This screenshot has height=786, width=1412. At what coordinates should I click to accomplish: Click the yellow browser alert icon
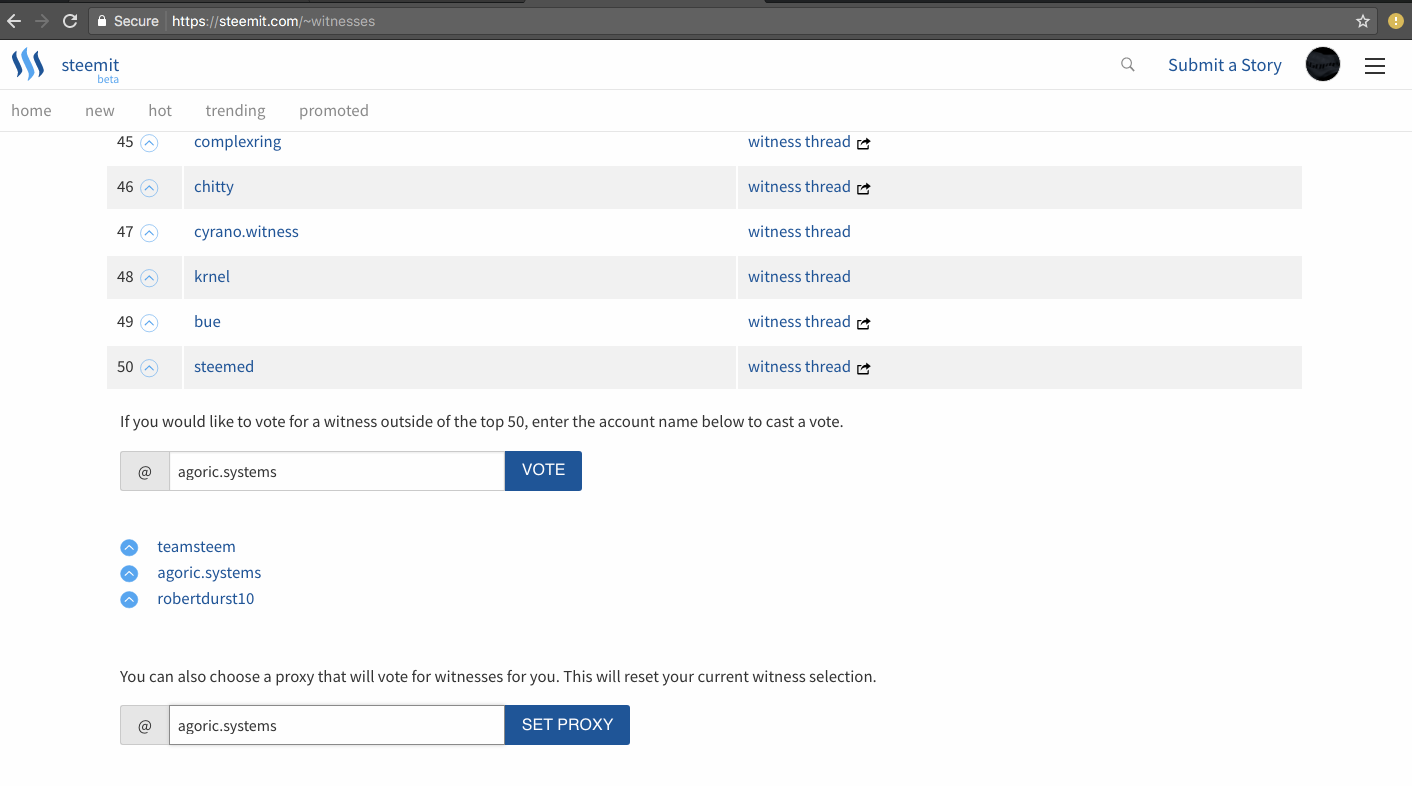[1396, 21]
